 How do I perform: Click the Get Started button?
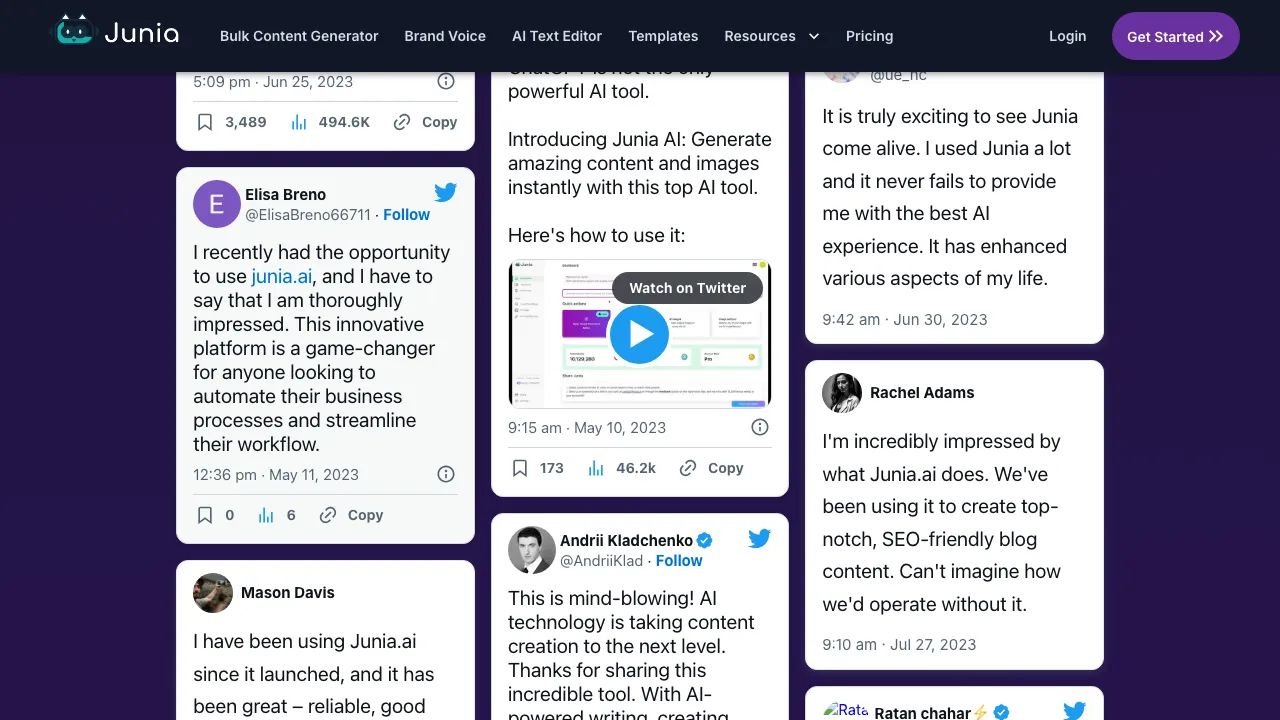[x=1176, y=36]
